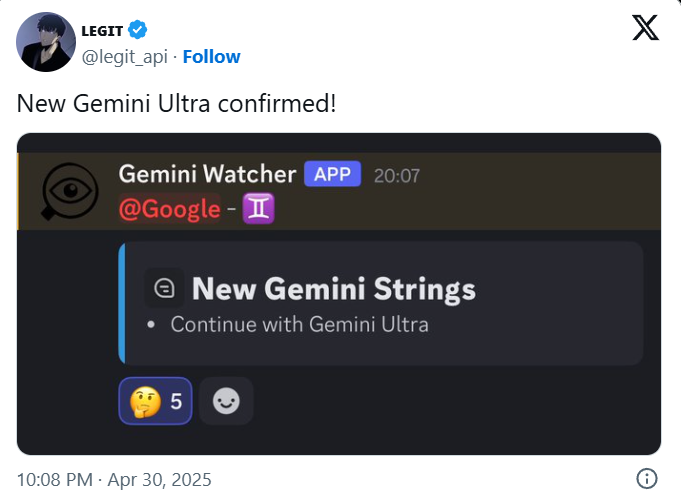Click the New Gemini Strings embed title

point(334,288)
